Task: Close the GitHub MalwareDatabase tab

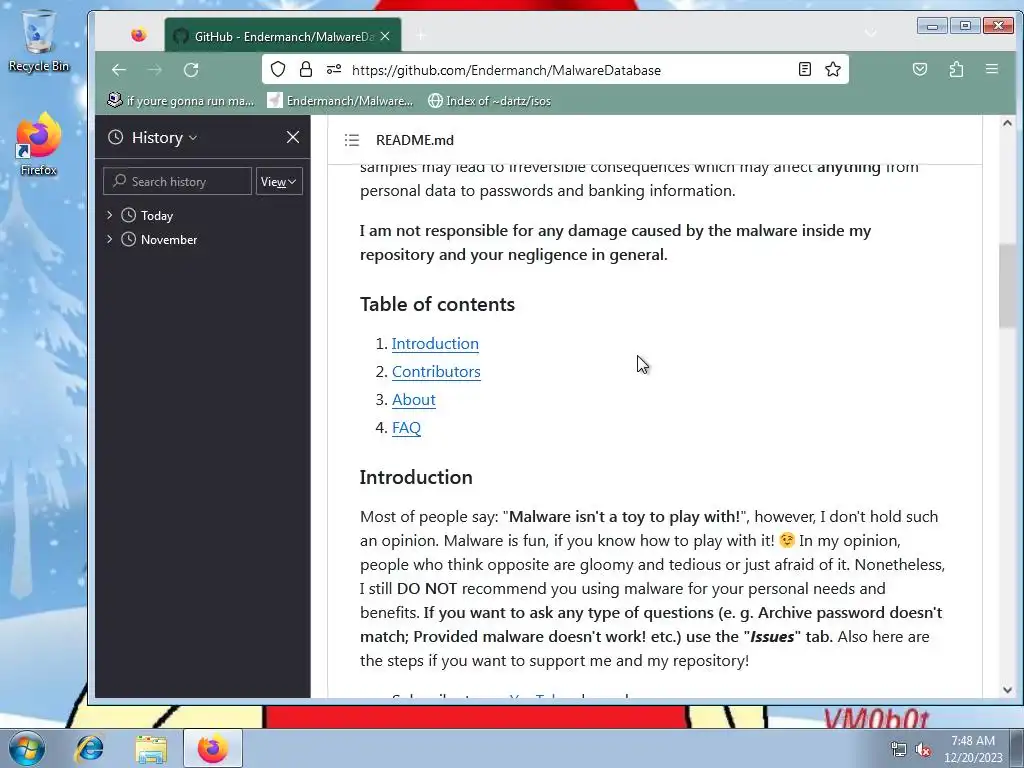Action: point(385,37)
